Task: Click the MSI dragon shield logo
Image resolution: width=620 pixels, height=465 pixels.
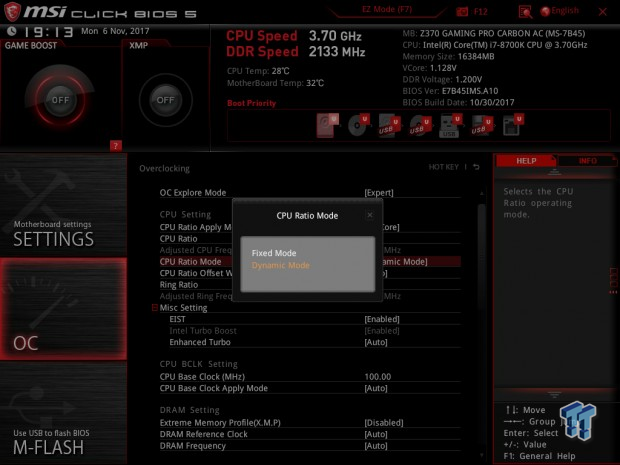Action: [x=12, y=11]
